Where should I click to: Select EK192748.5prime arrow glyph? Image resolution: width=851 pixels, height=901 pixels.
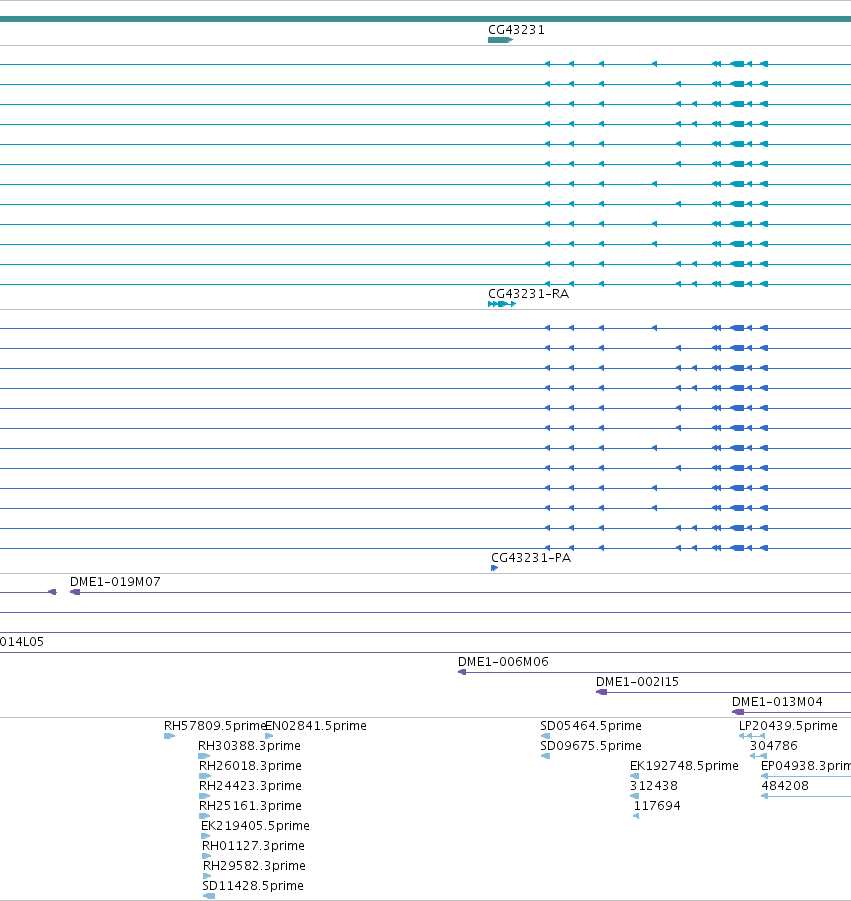click(634, 776)
